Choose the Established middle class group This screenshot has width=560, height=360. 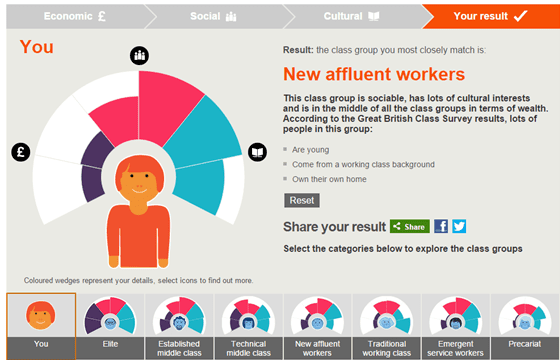point(179,326)
